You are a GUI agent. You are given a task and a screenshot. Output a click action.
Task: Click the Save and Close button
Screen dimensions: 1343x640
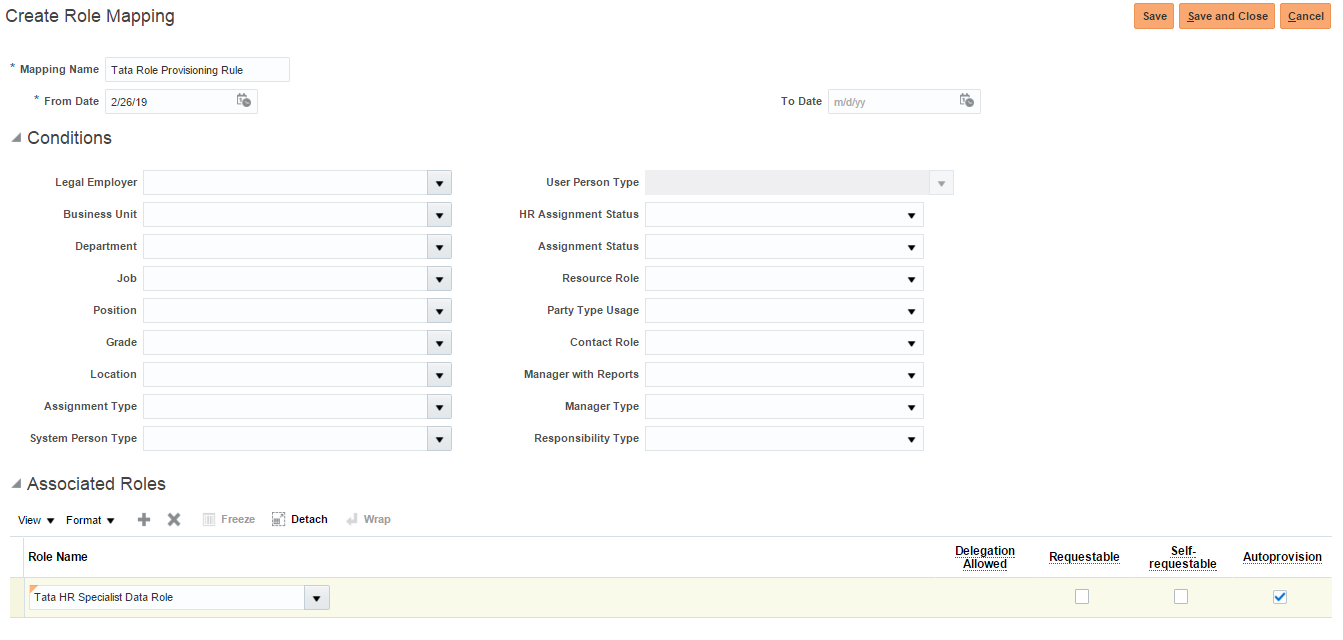point(1226,16)
